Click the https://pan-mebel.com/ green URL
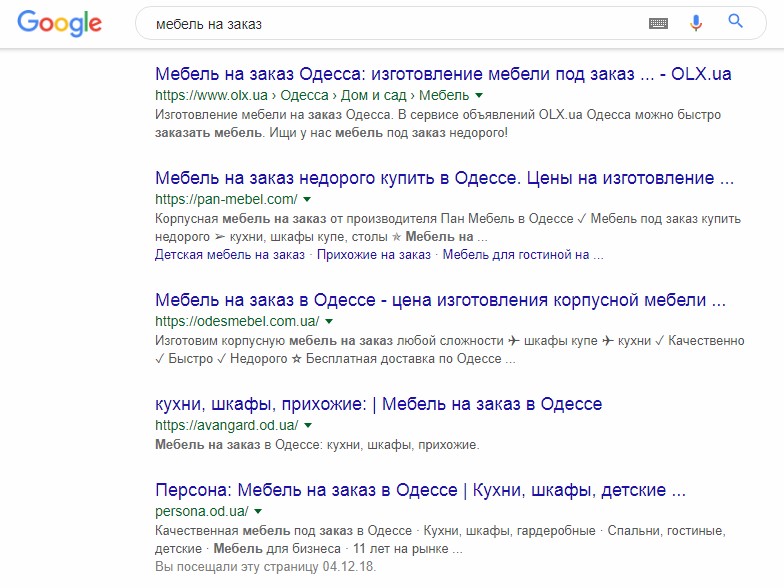The image size is (784, 588). (226, 199)
